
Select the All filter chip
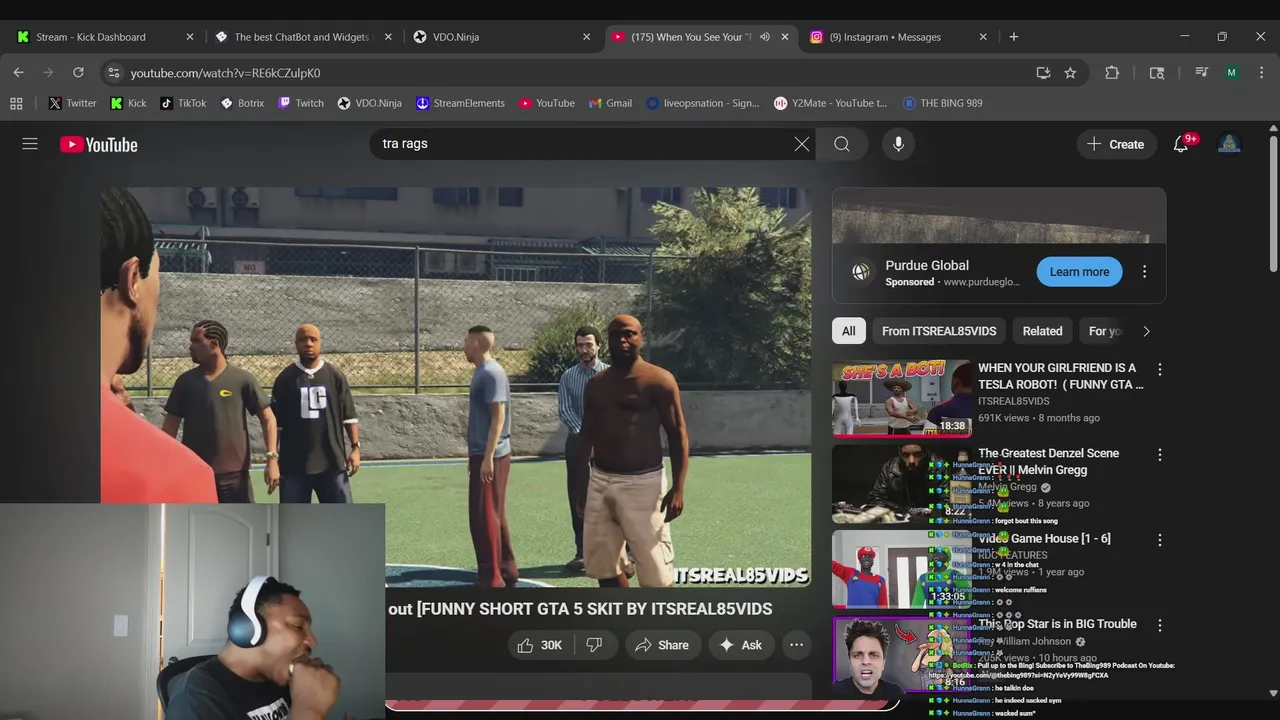[848, 331]
